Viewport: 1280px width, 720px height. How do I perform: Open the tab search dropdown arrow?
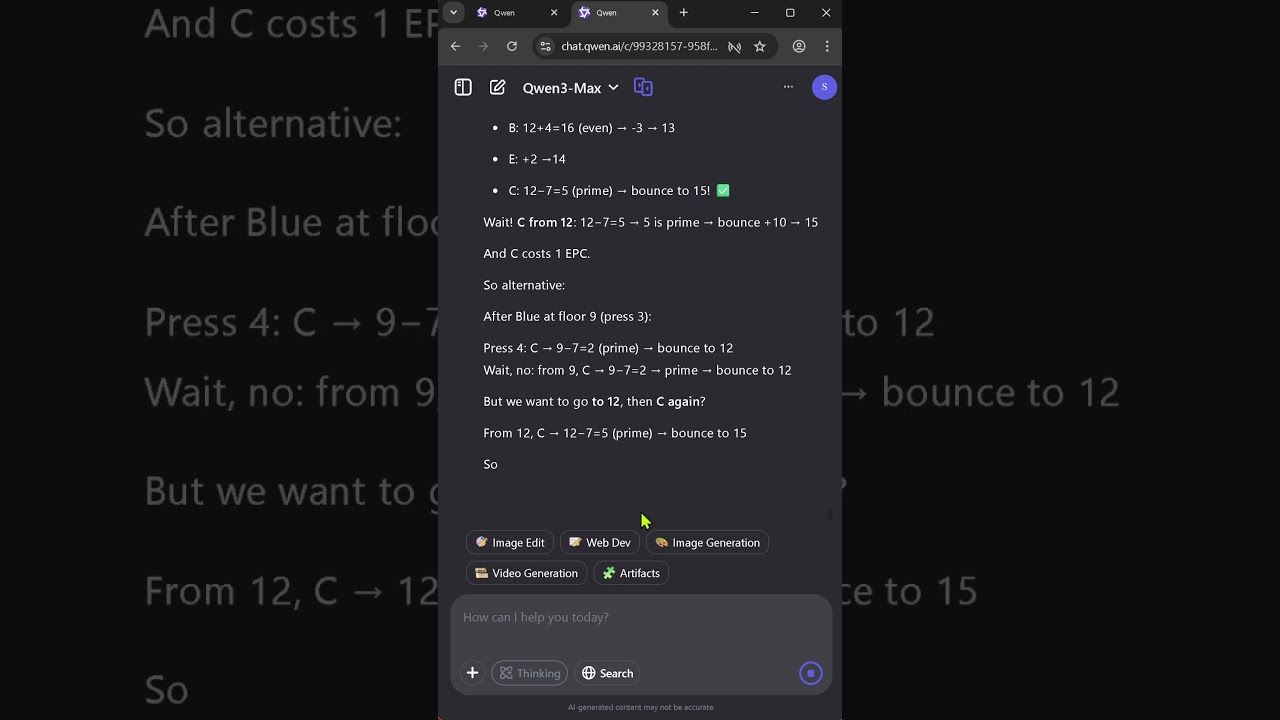(x=454, y=13)
